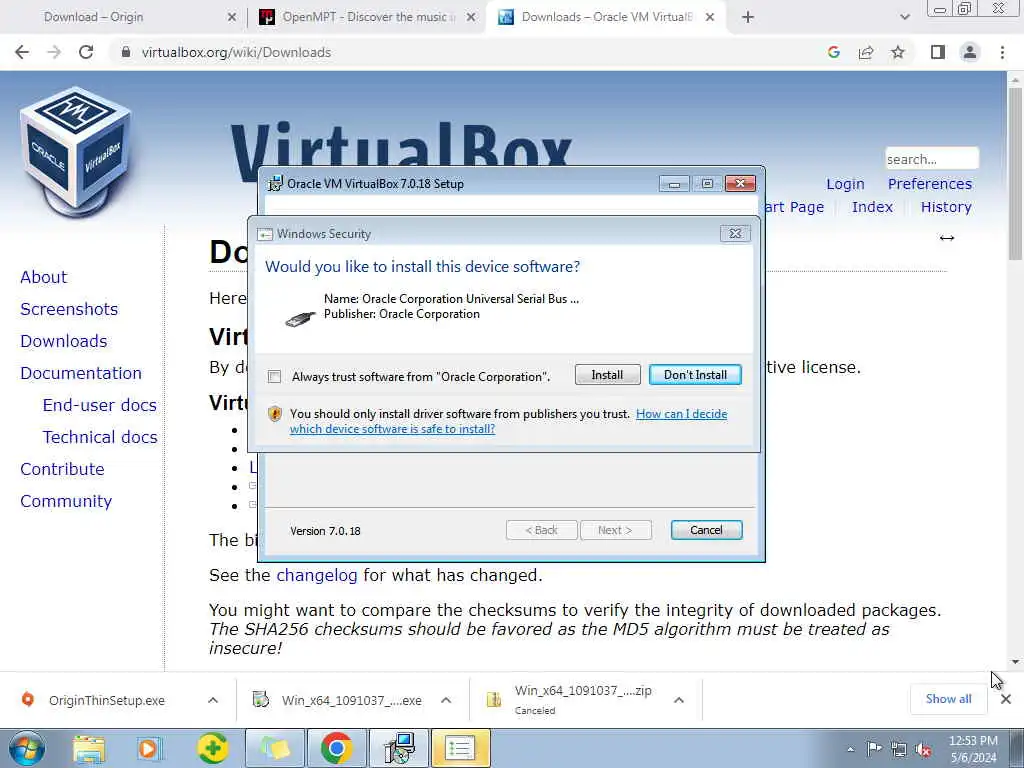
Task: Click the Install button in Windows Security
Action: point(607,375)
